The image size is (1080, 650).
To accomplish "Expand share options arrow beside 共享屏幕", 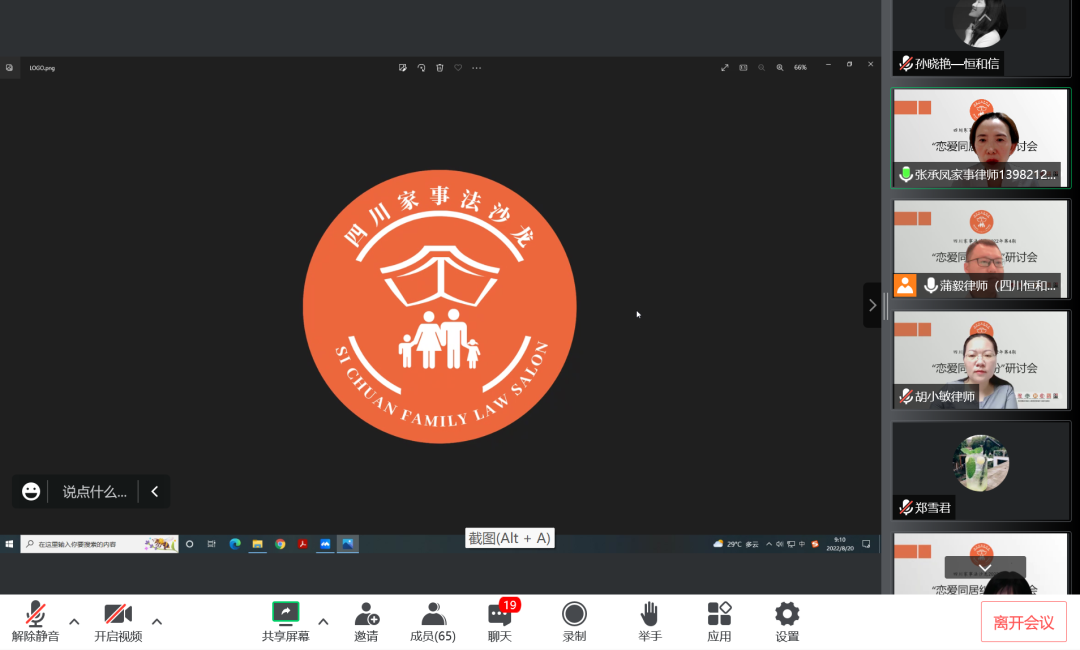I will (323, 621).
